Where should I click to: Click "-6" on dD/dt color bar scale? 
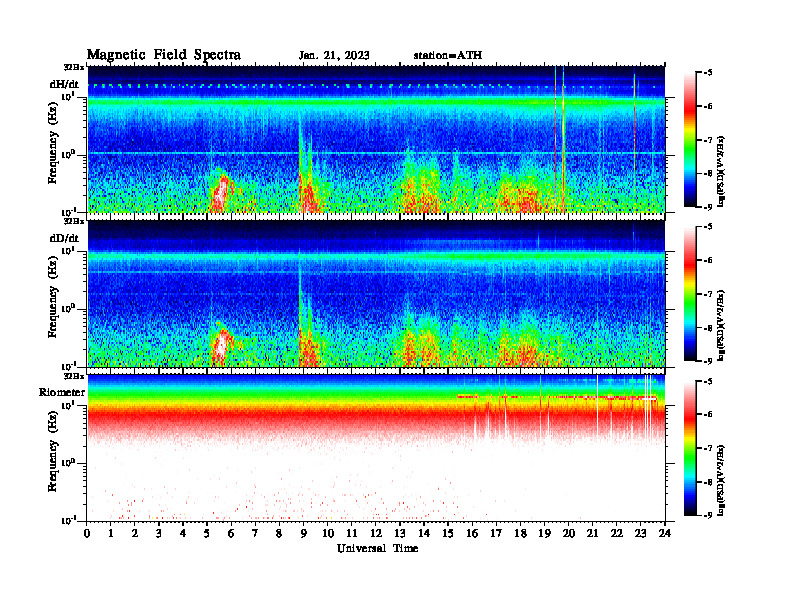pos(708,260)
